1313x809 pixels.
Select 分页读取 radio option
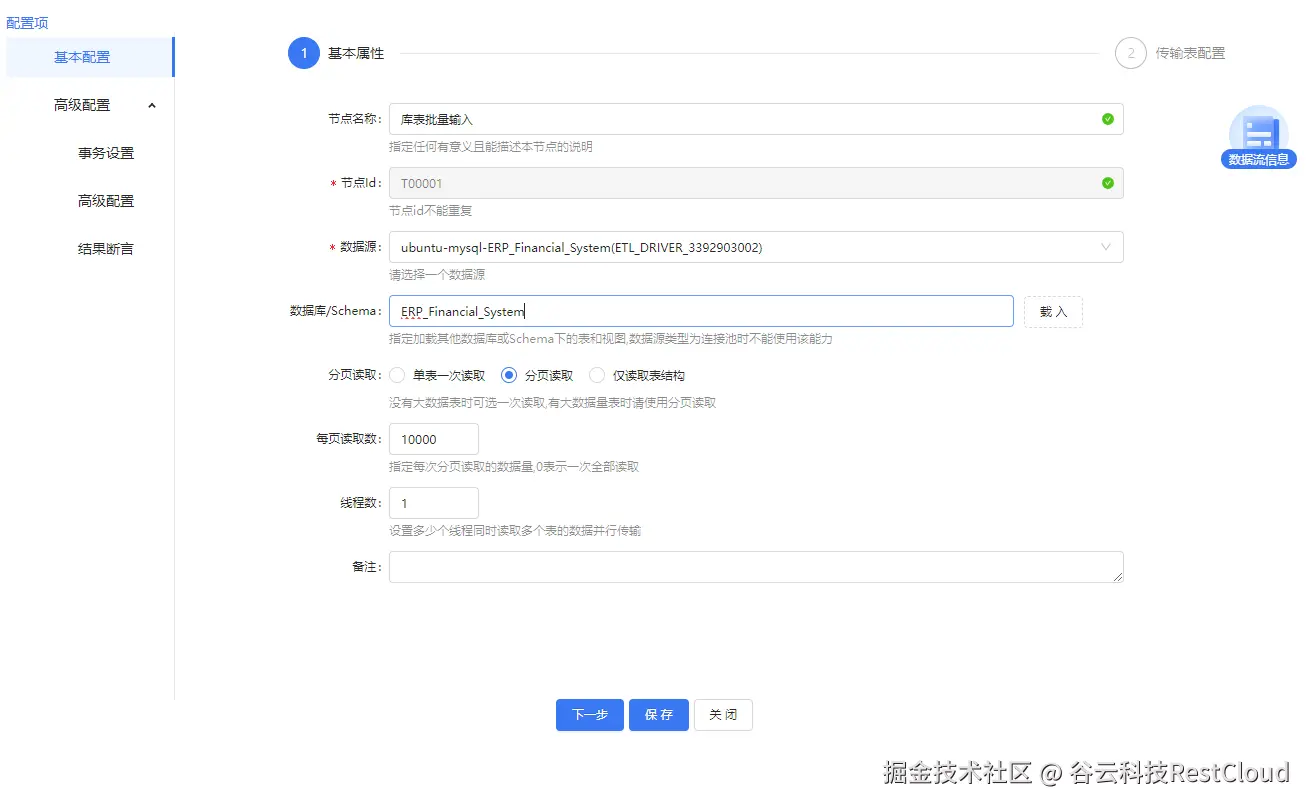click(509, 375)
